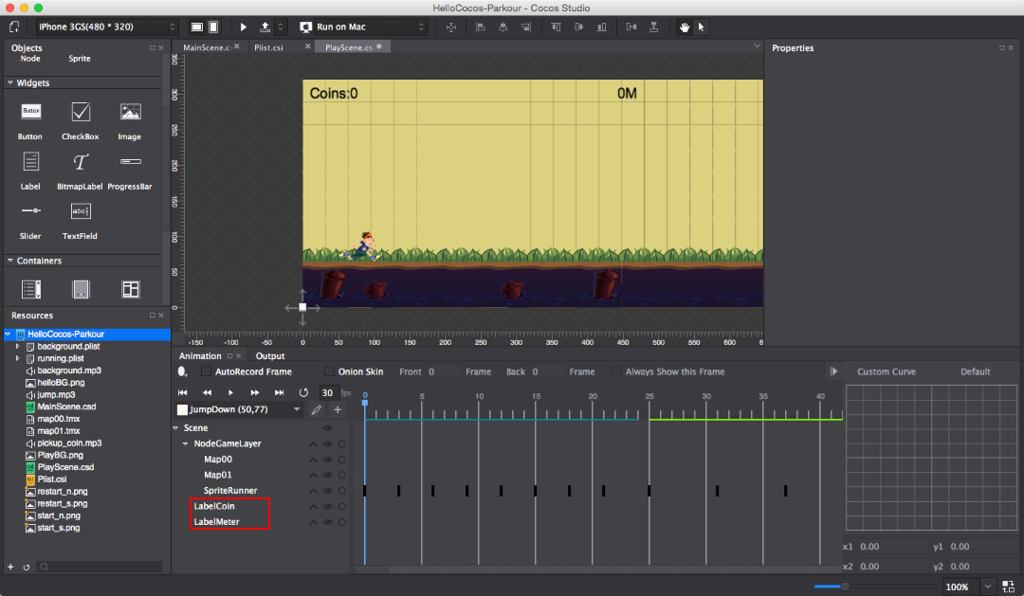Hide the SpriteRunner layer
The image size is (1024, 596).
328,491
